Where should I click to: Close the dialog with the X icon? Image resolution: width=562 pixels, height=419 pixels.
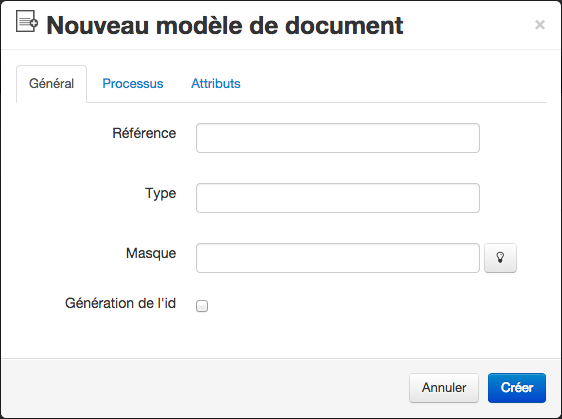pos(540,25)
